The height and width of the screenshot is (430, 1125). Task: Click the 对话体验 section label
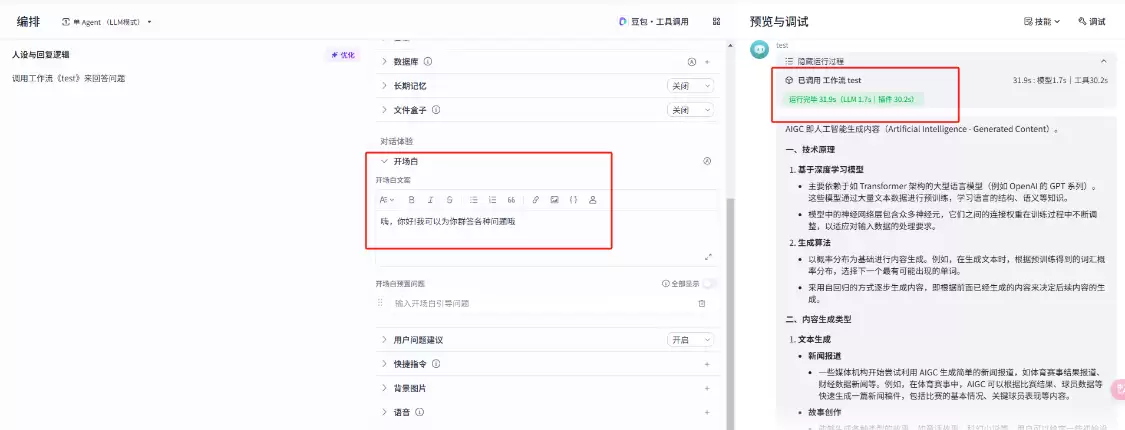tap(397, 141)
